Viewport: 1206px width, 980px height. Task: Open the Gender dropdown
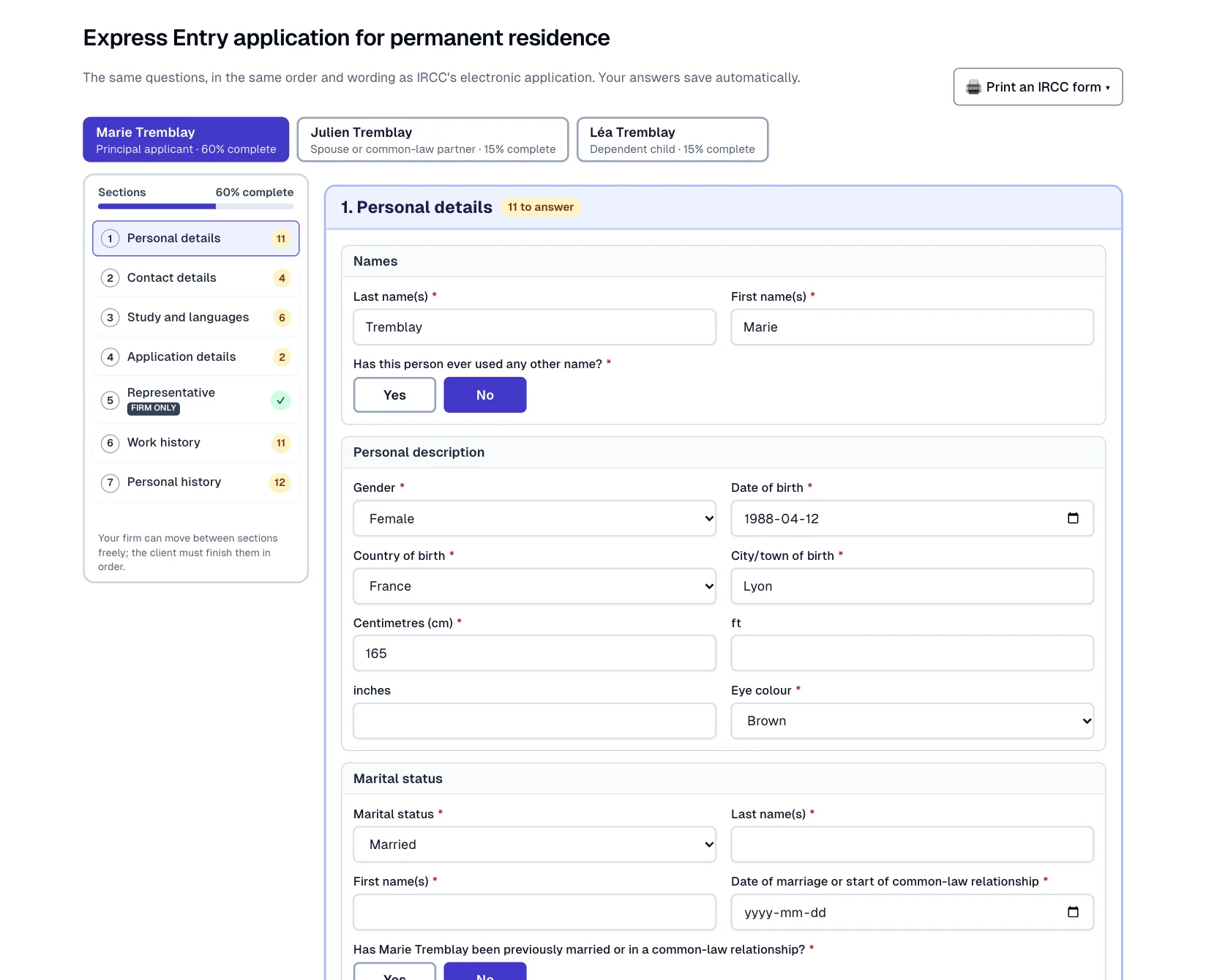tap(535, 518)
